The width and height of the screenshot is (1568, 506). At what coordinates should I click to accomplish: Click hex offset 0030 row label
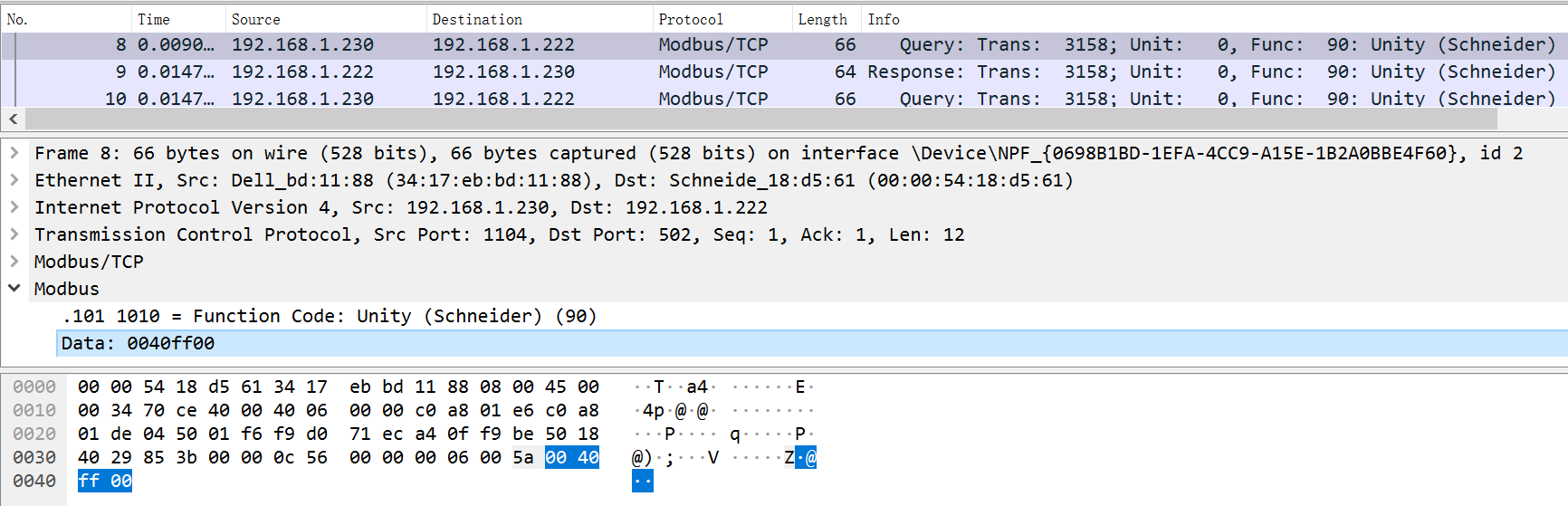[x=34, y=457]
